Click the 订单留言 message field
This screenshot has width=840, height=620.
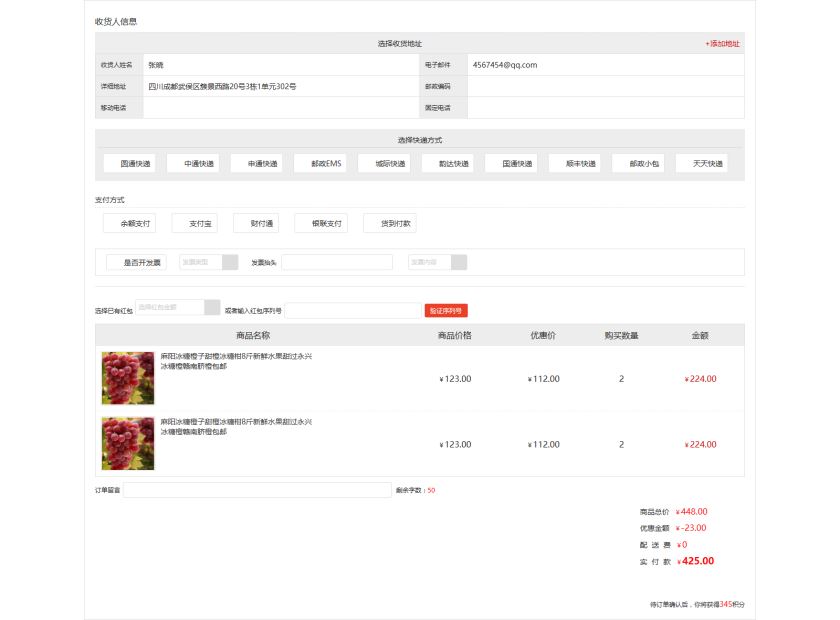pyautogui.click(x=257, y=490)
